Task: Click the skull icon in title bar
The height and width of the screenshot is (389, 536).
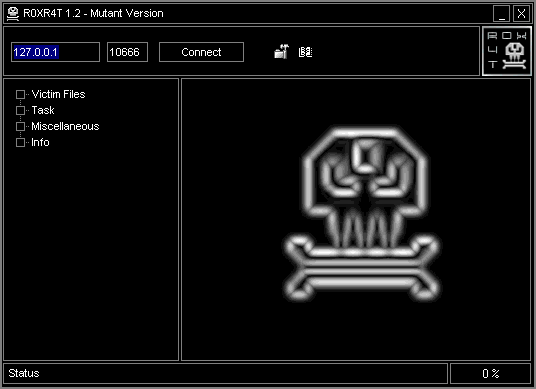Action: [13, 14]
